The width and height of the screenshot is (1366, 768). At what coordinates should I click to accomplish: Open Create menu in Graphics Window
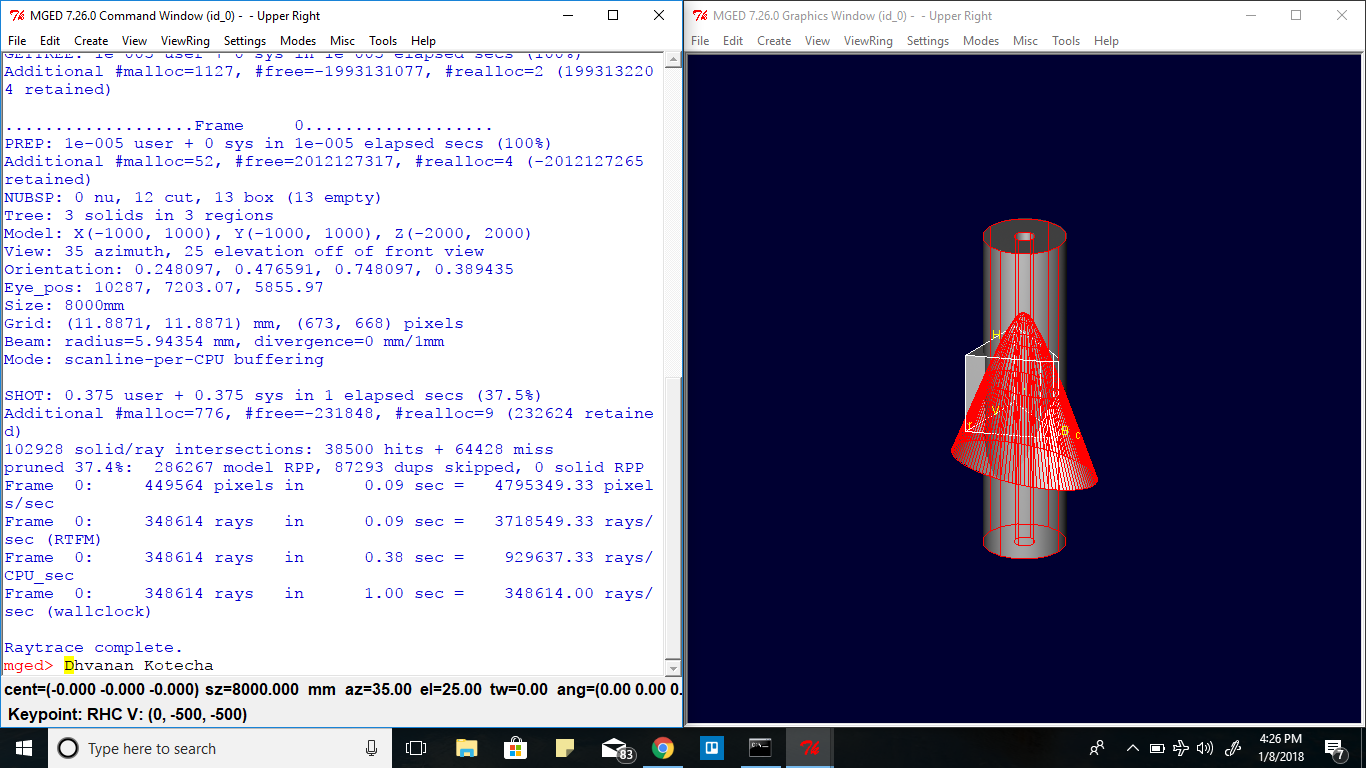[x=774, y=41]
